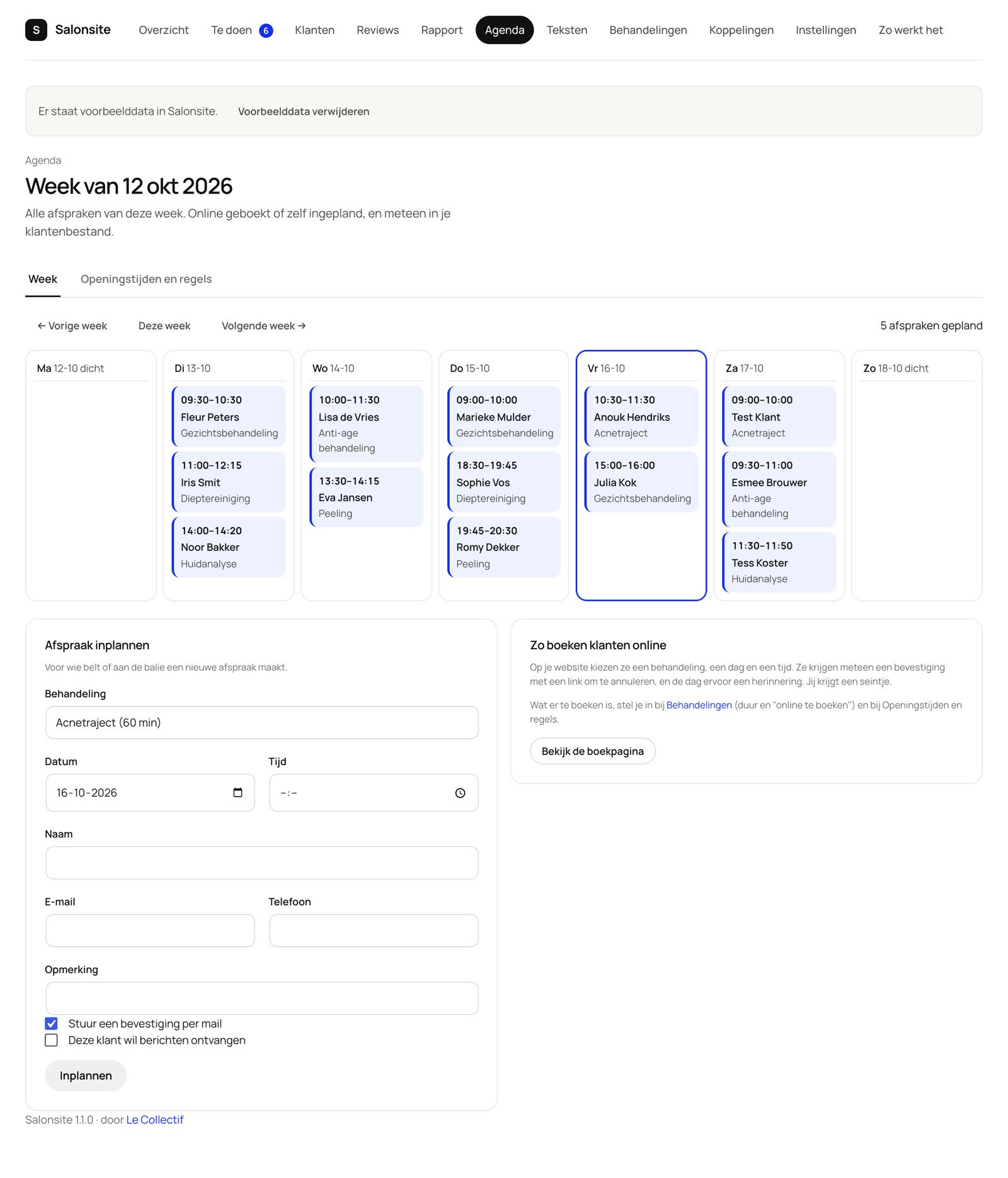The height and width of the screenshot is (1178, 1008).
Task: Go to the Klanten page
Action: (314, 30)
